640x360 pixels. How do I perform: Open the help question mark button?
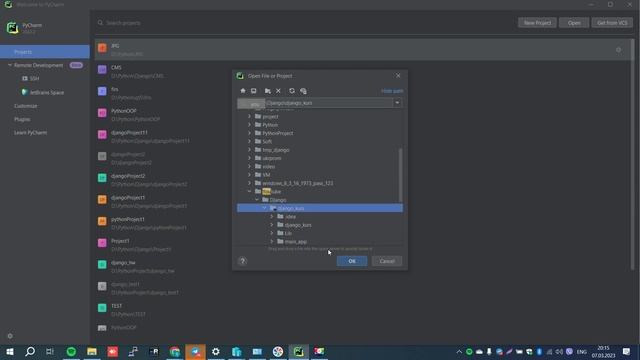point(242,261)
